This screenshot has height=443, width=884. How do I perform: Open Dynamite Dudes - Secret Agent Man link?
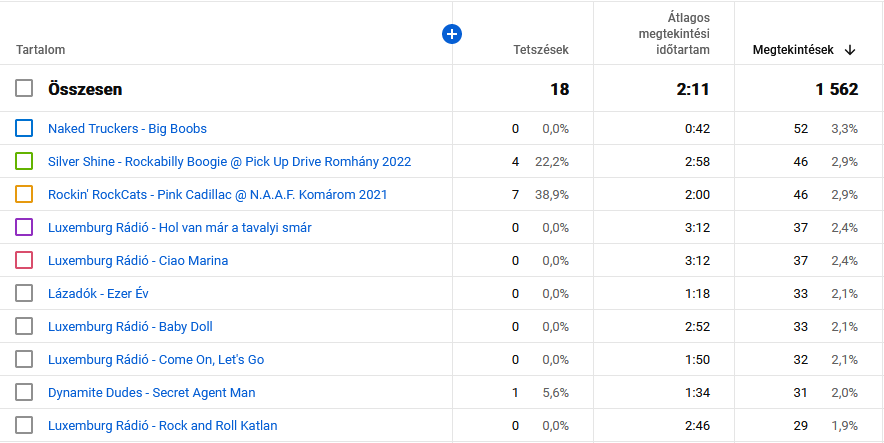click(x=151, y=392)
